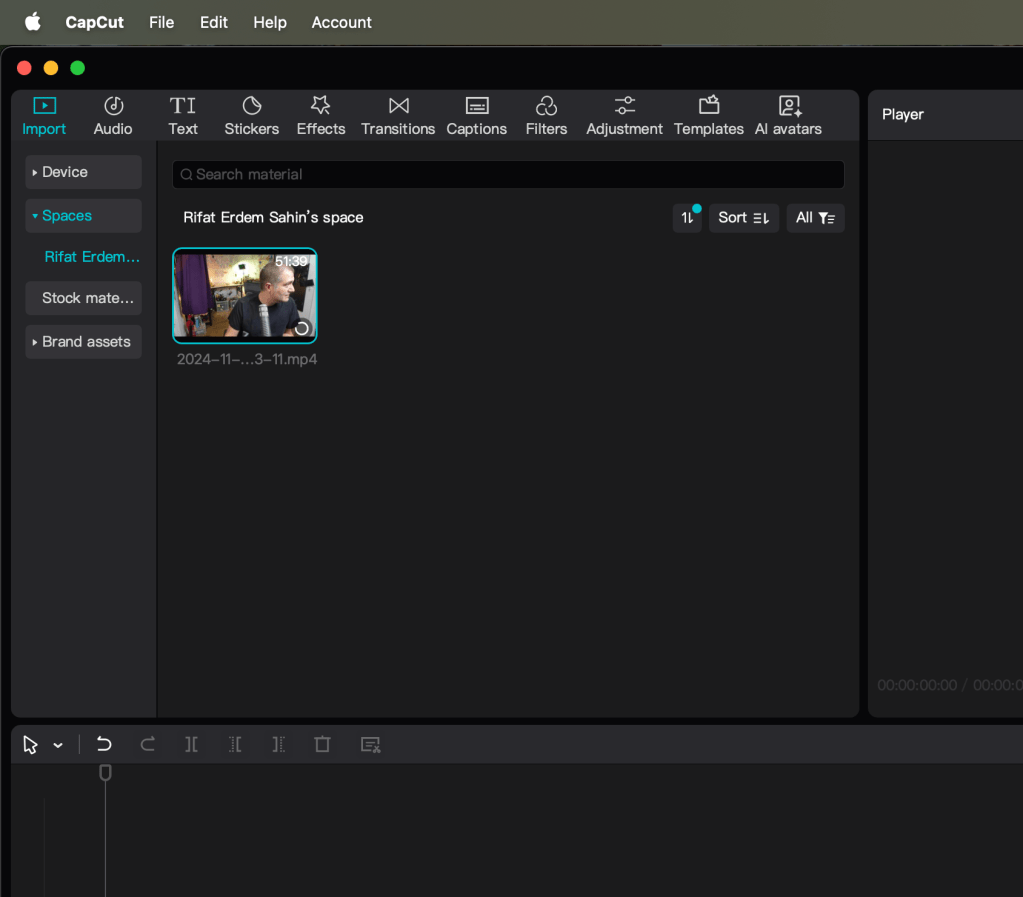Screen dimensions: 1023x897
Task: Collapse the Spaces section
Action: (84, 216)
